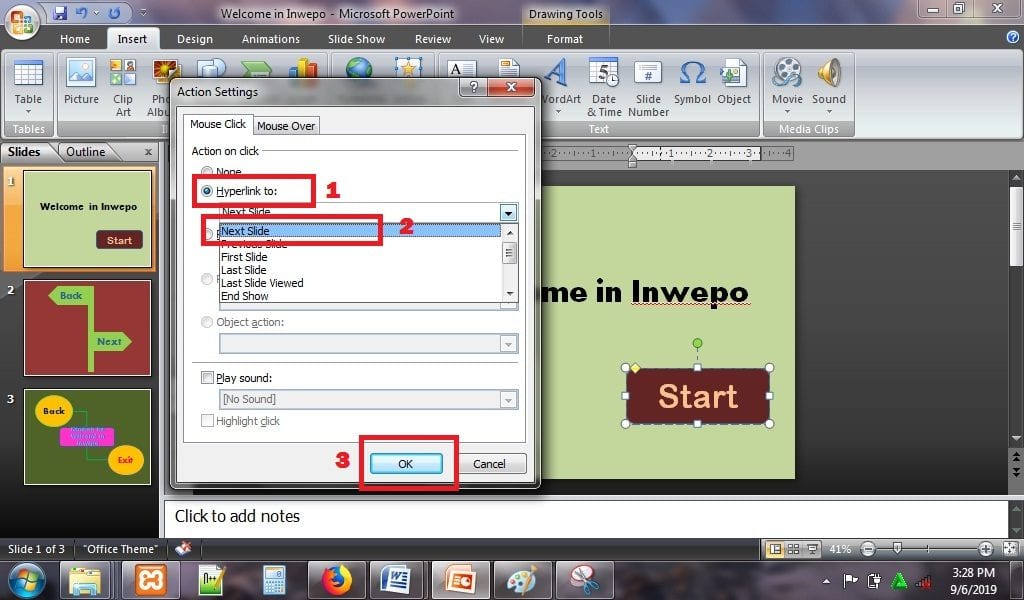
Task: Click the zoom in plus icon
Action: point(986,549)
